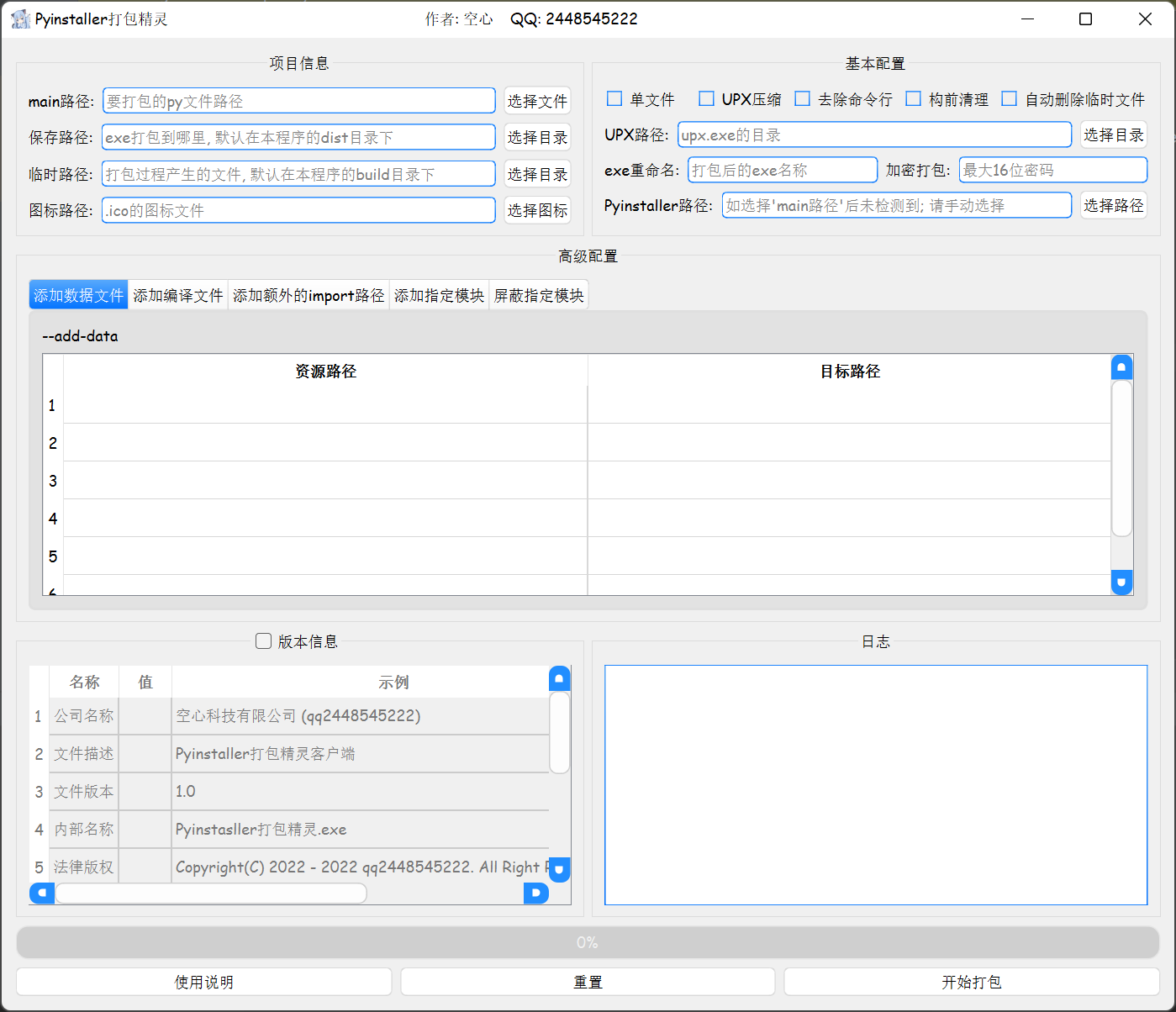This screenshot has height=1012, width=1176.
Task: Click the 资源路径 column header
Action: pyautogui.click(x=325, y=371)
